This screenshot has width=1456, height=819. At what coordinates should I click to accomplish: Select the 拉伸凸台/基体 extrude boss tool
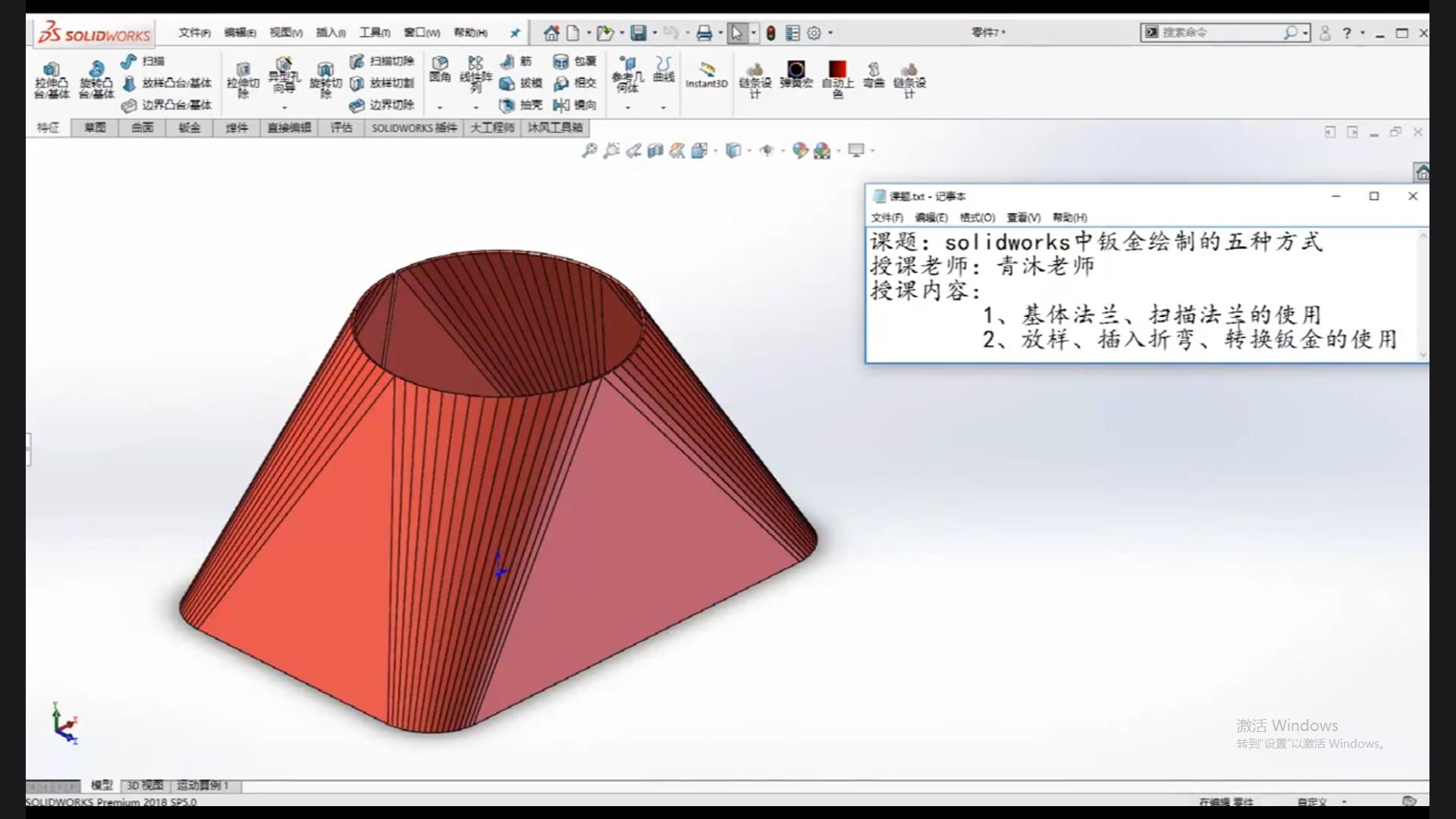[x=52, y=80]
